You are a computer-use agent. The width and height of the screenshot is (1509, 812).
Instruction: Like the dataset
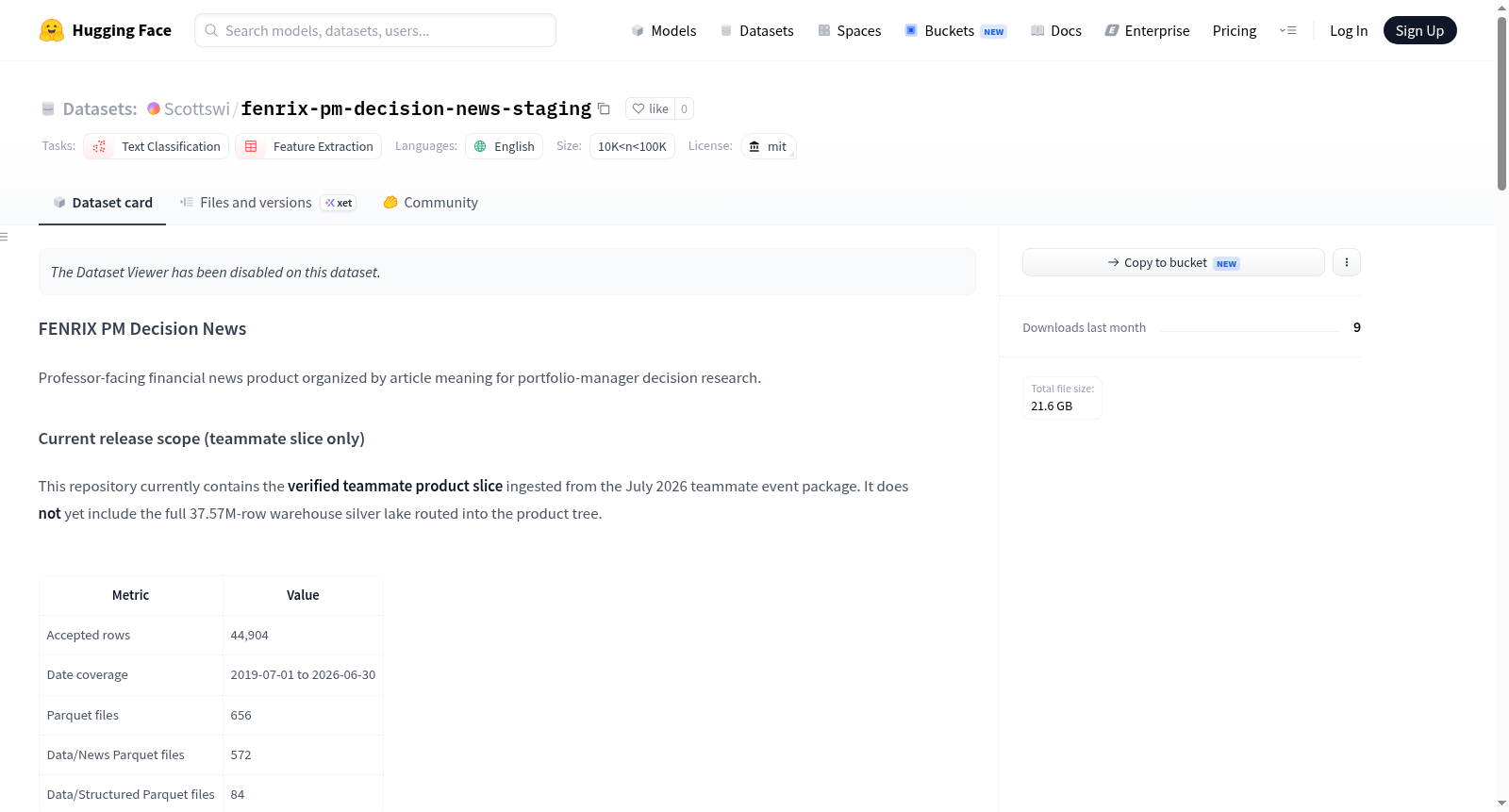coord(651,108)
